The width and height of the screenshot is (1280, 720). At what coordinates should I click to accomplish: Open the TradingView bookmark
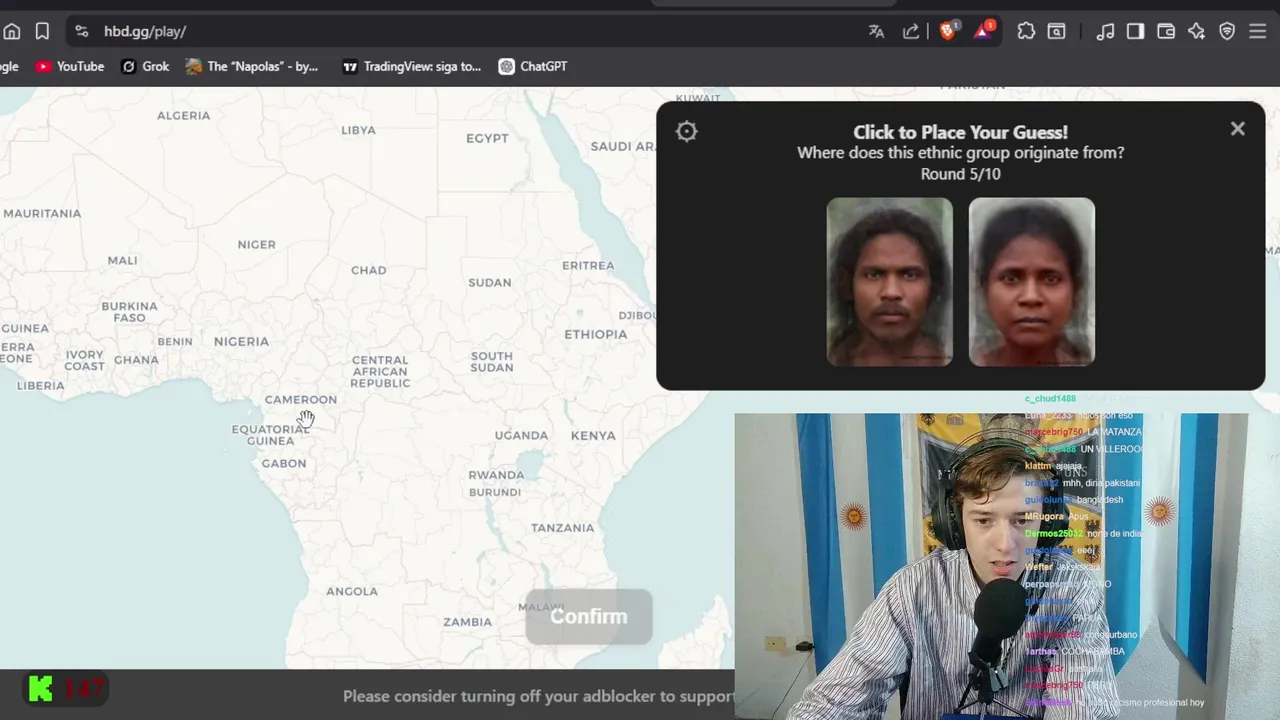click(x=412, y=66)
